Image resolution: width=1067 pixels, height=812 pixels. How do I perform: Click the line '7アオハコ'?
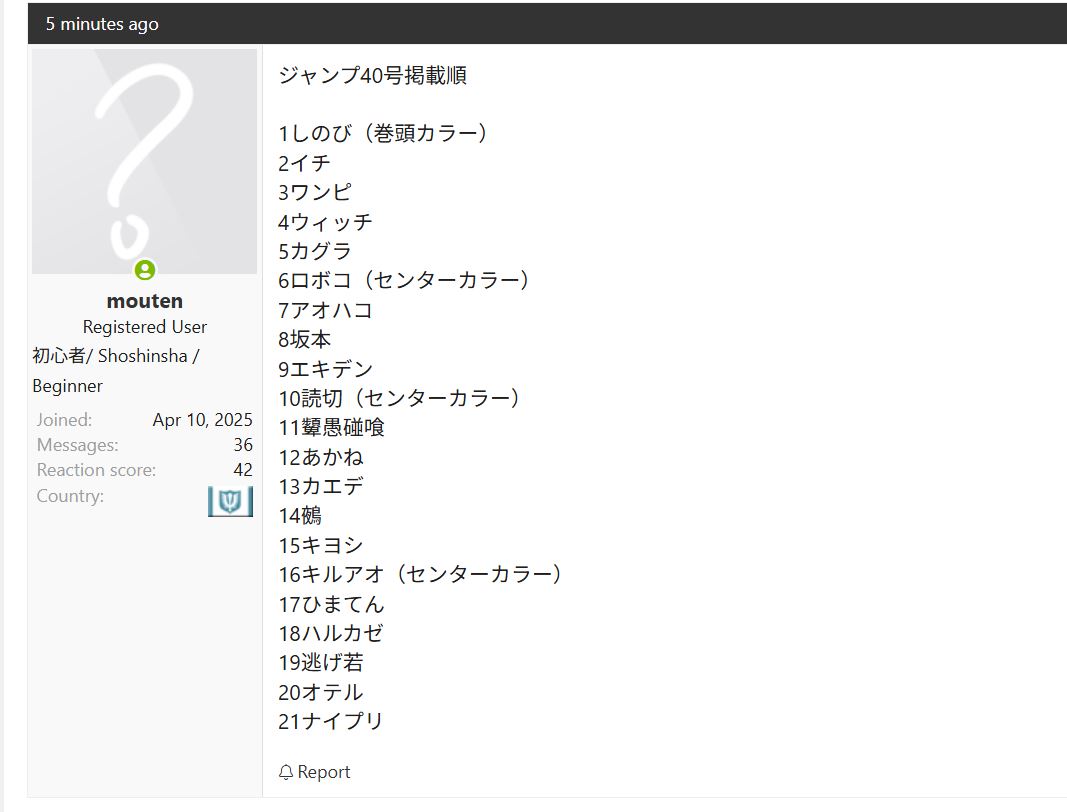tap(325, 310)
